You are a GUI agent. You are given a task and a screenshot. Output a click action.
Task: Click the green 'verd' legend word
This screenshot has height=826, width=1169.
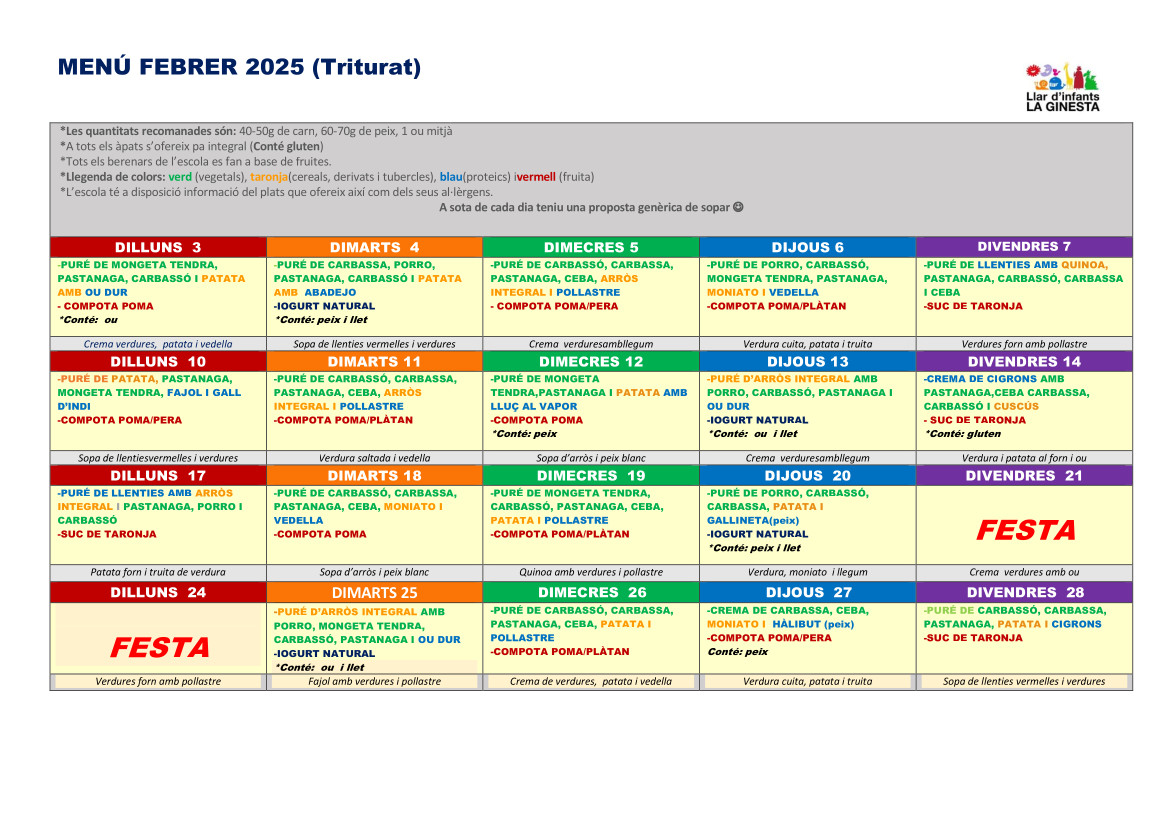click(180, 177)
